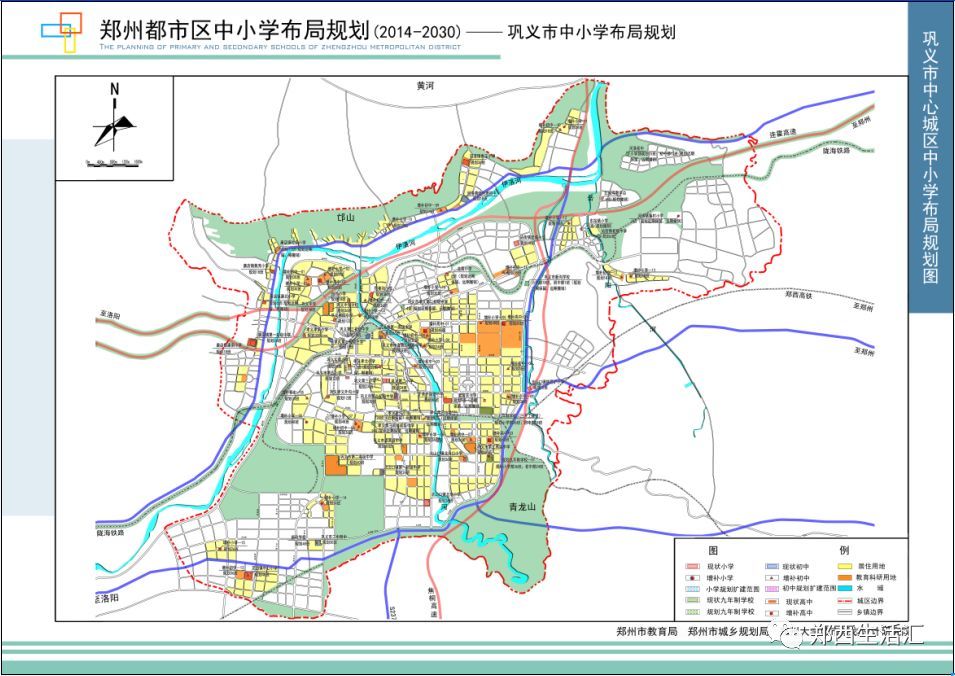The width and height of the screenshot is (955, 676).
Task: Expand the 规划九年制学校 legend row
Action: (x=692, y=612)
